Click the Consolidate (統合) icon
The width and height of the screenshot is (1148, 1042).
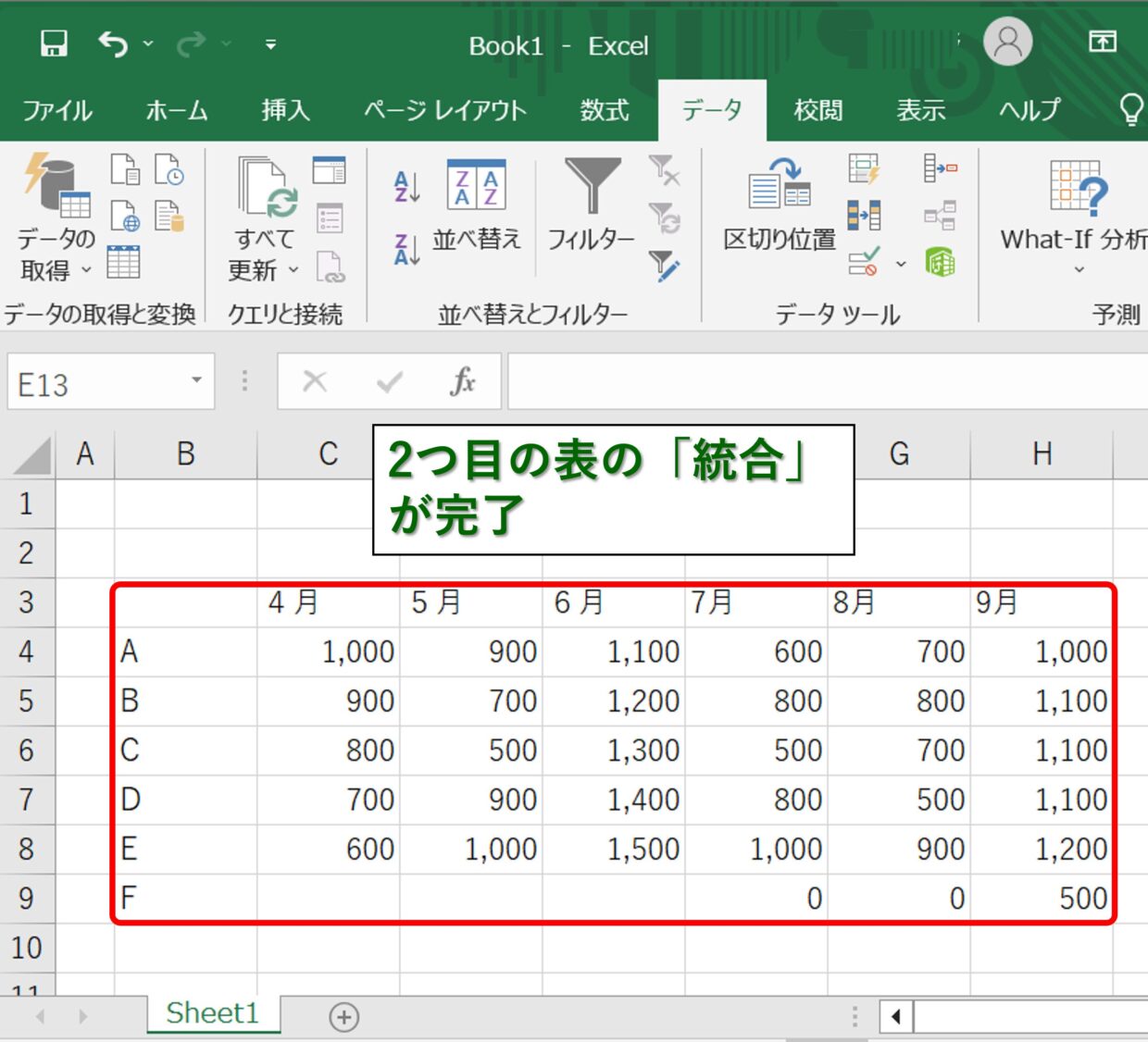pyautogui.click(x=941, y=169)
